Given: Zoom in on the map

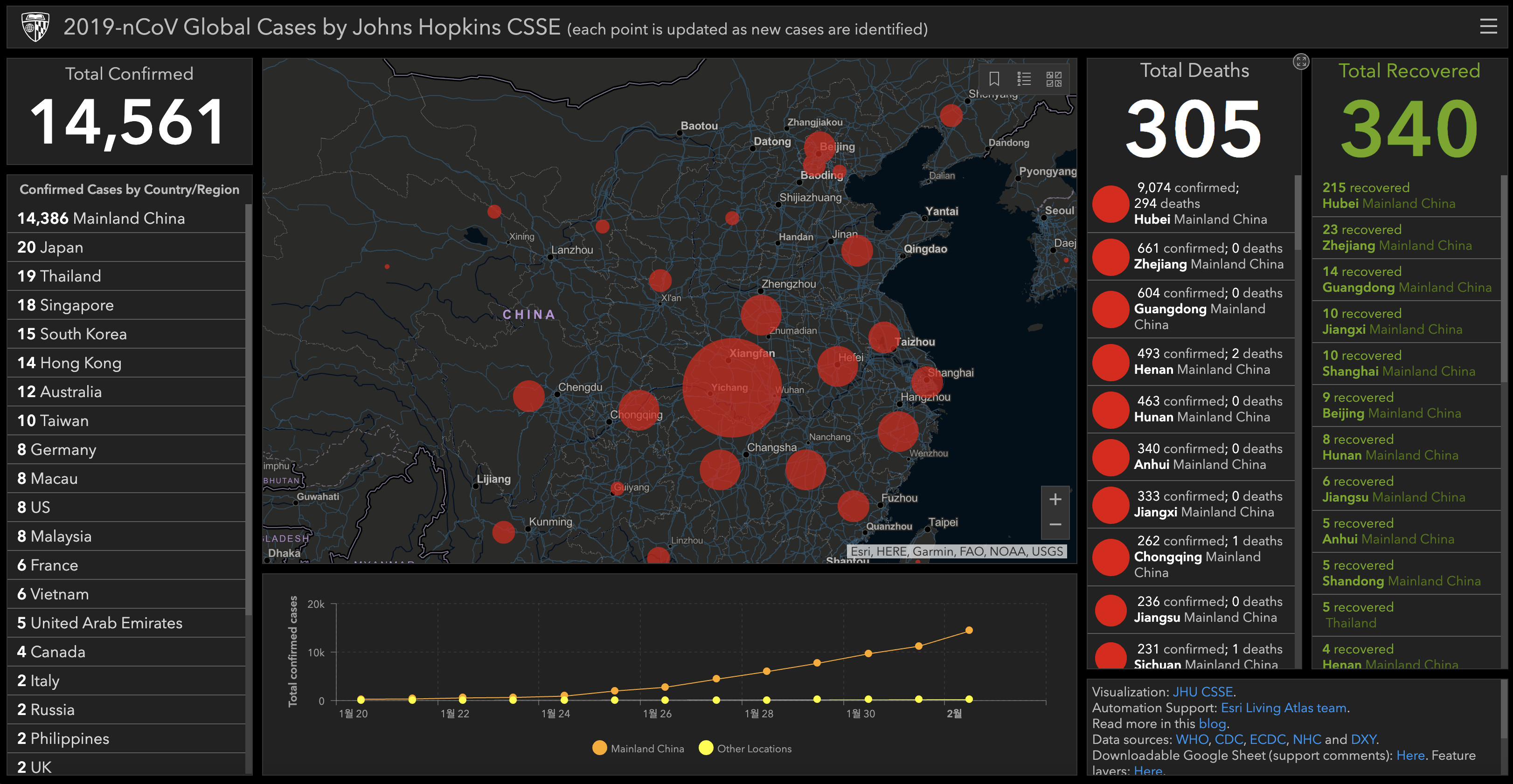Looking at the screenshot, I should click(1055, 499).
